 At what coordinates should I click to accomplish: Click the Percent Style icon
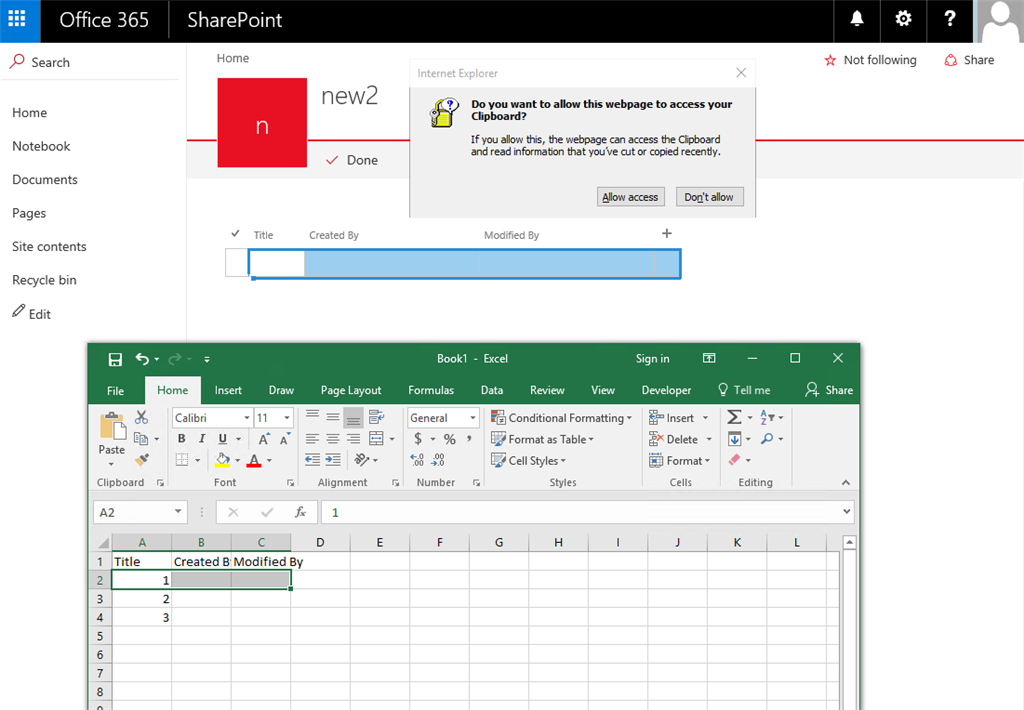[449, 439]
